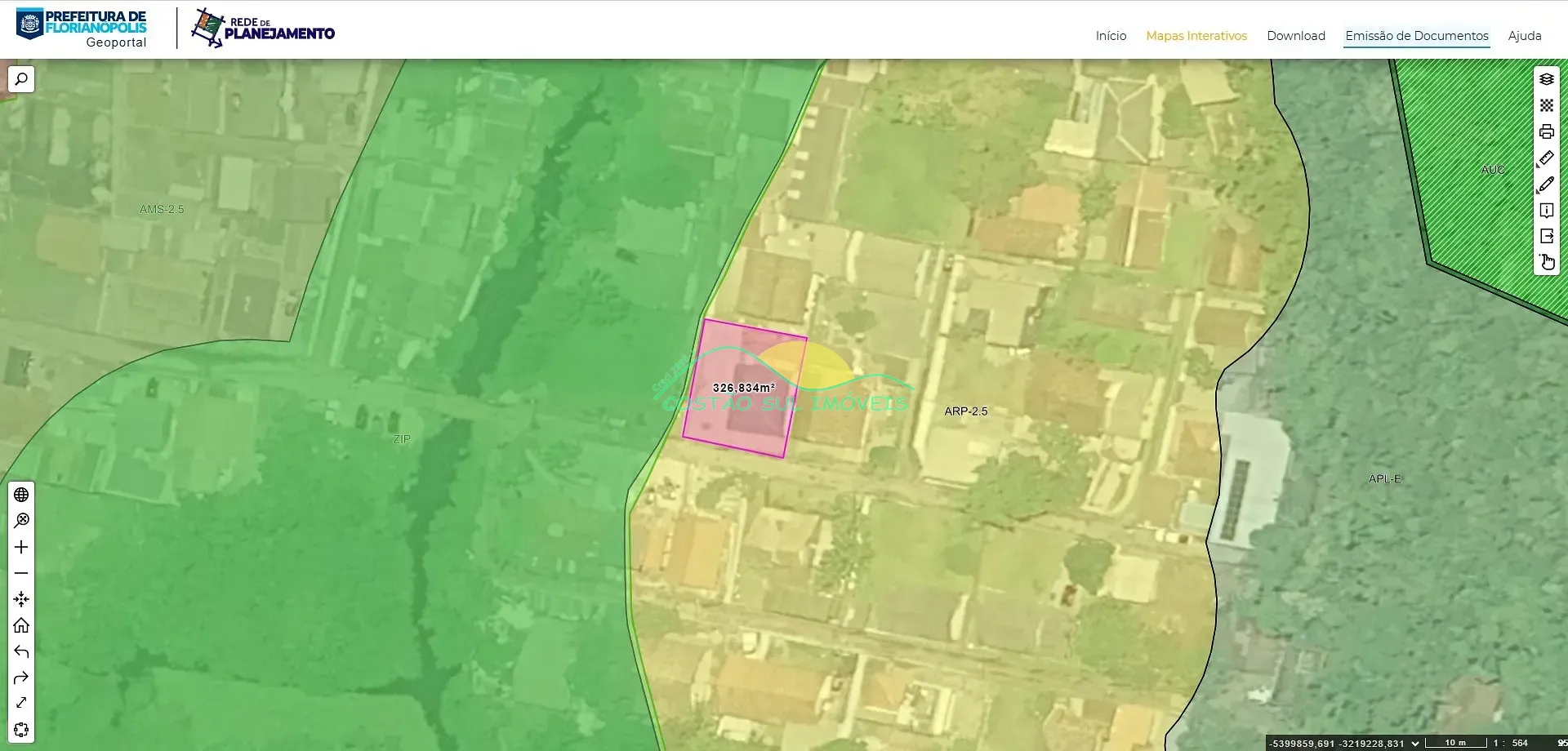The width and height of the screenshot is (1568, 751).
Task: Open the Início menu item
Action: tap(1111, 36)
